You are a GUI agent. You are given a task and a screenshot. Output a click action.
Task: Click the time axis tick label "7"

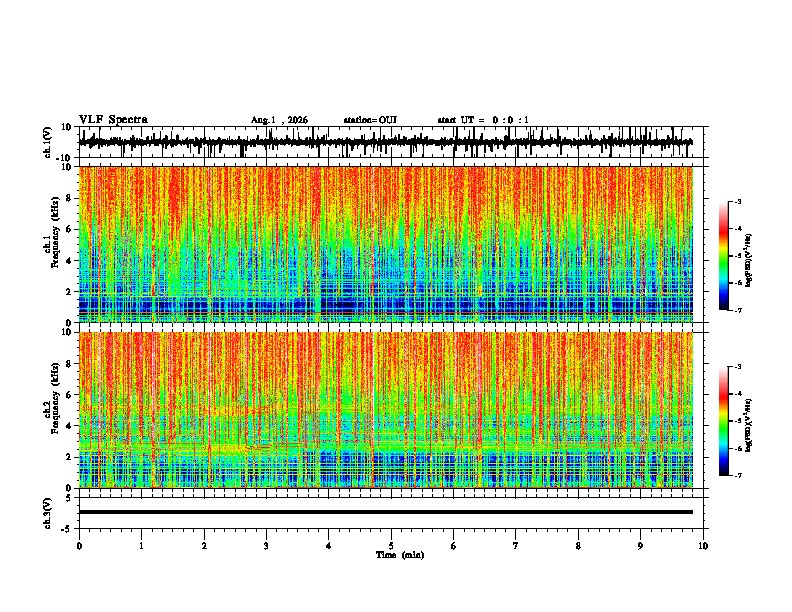(x=516, y=546)
